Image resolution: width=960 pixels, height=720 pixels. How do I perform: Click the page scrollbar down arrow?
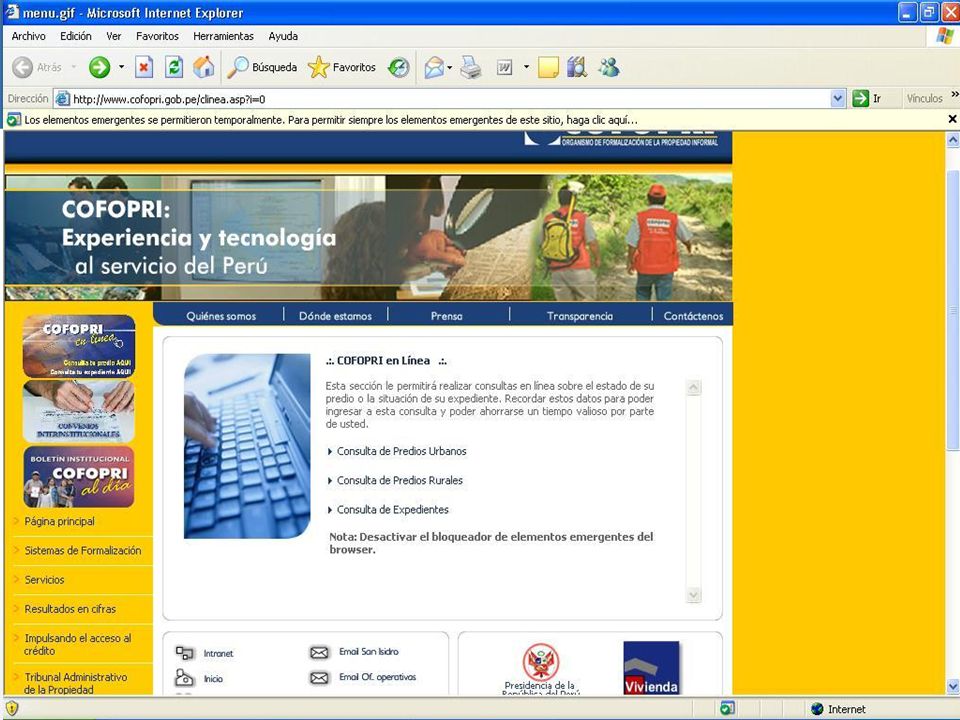[953, 686]
